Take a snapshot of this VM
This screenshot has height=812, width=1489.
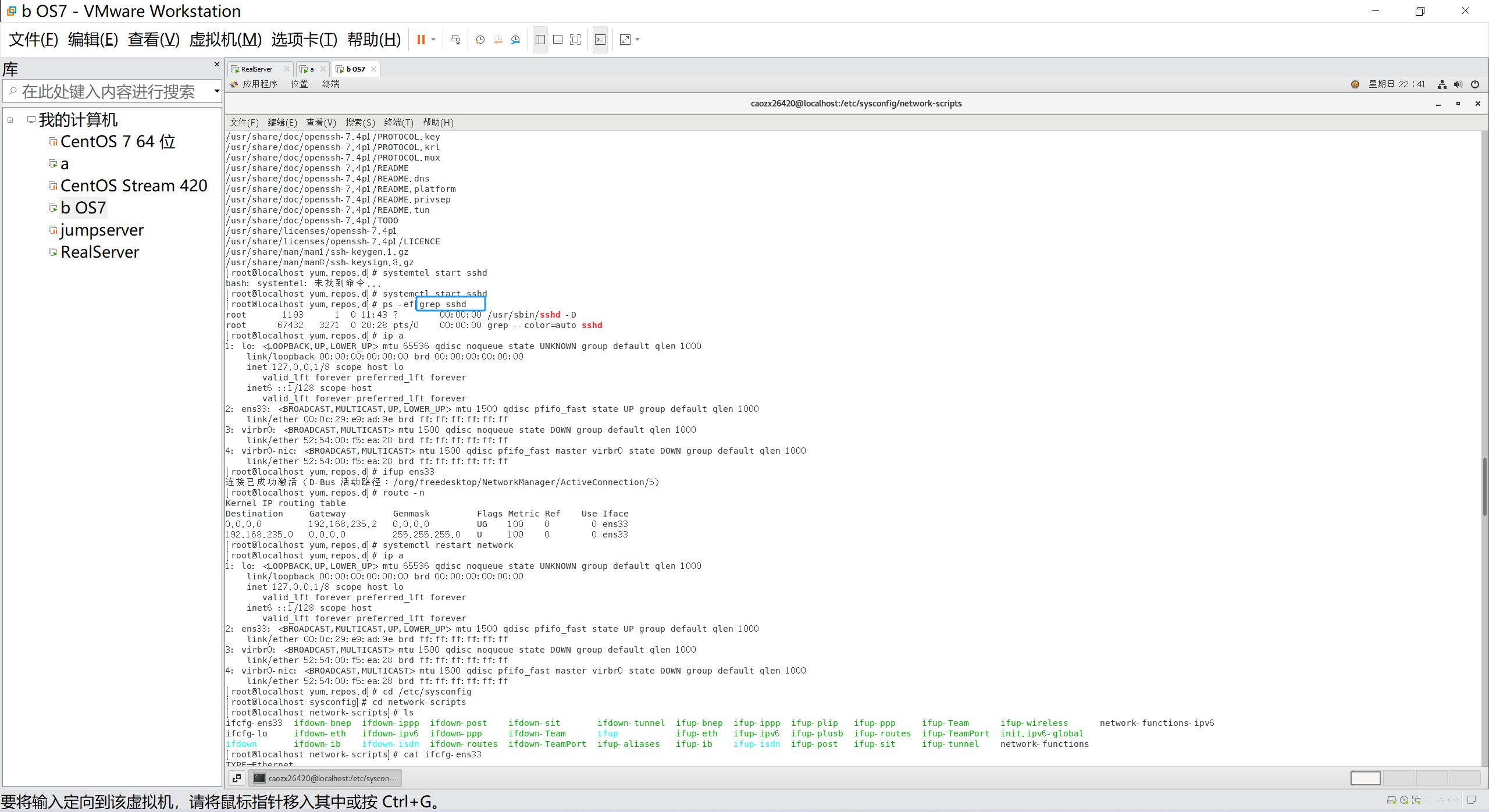point(480,40)
